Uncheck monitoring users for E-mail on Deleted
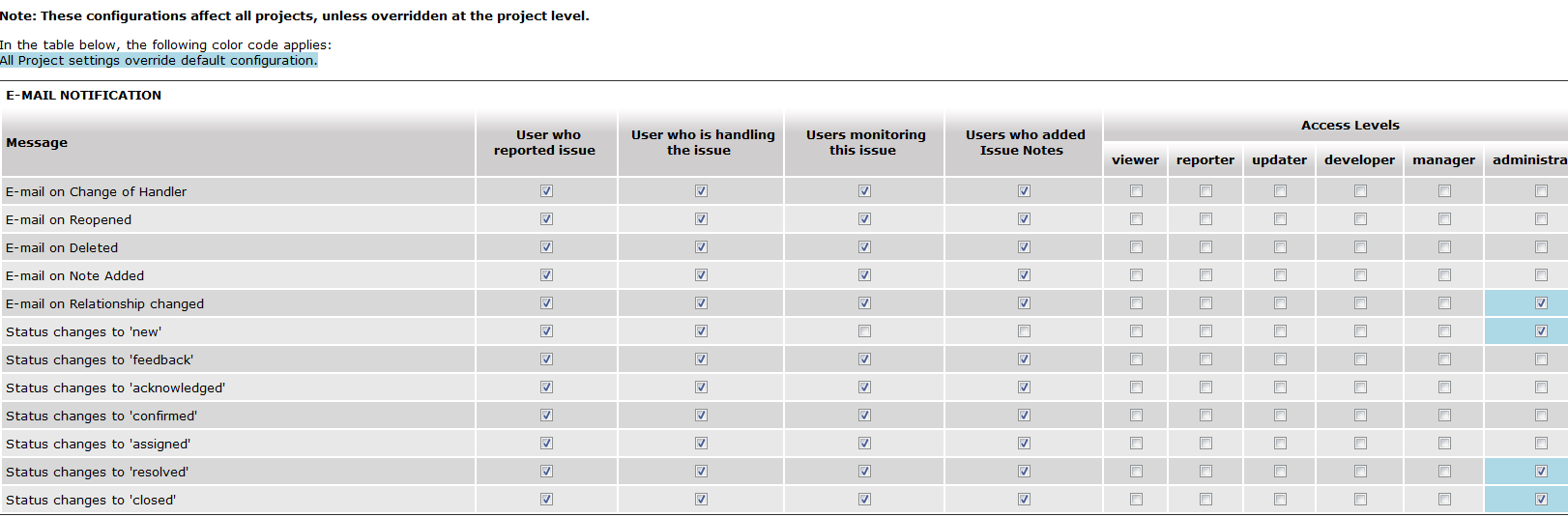1568x517 pixels. (x=864, y=247)
